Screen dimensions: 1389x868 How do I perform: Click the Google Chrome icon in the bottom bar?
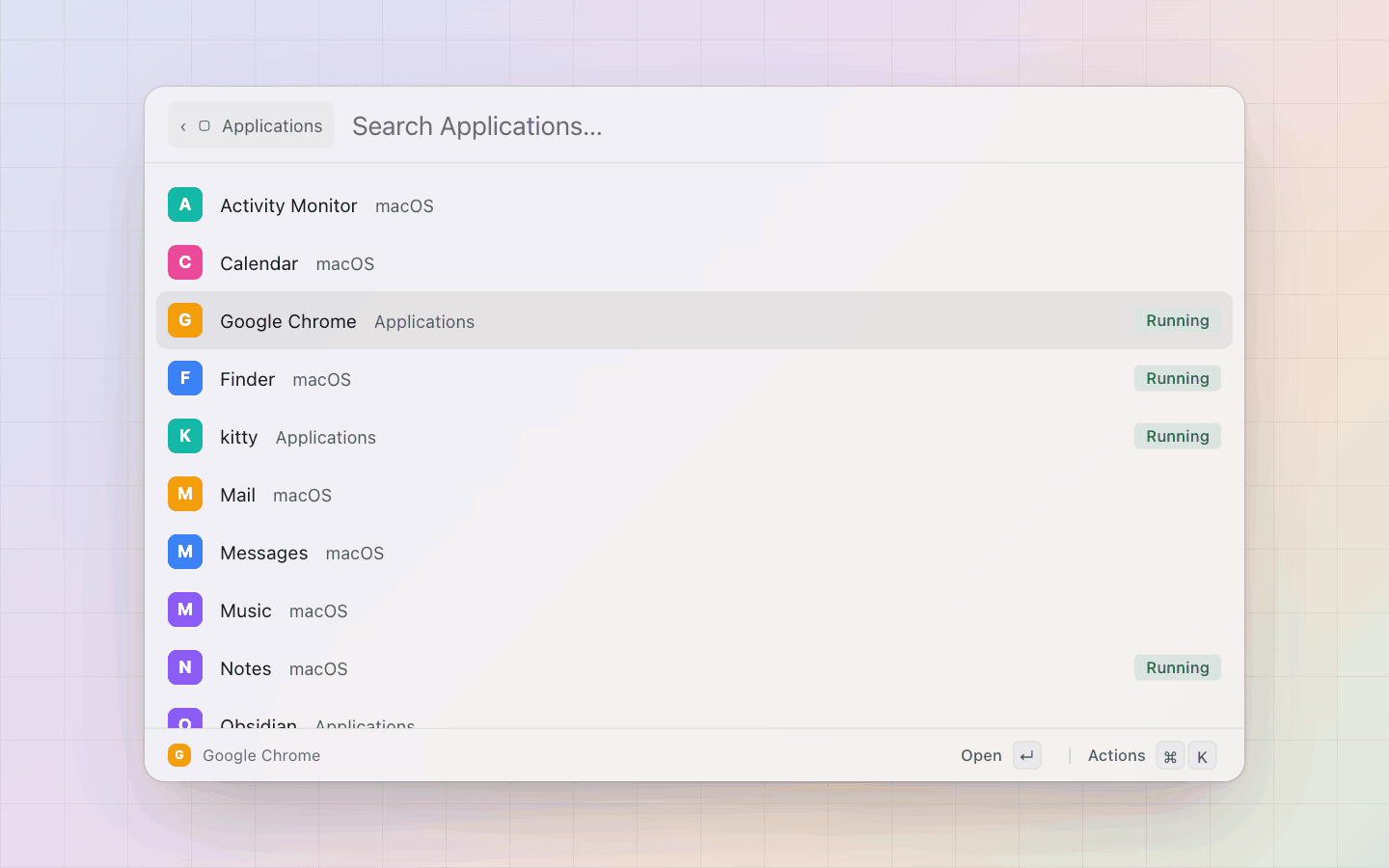179,755
